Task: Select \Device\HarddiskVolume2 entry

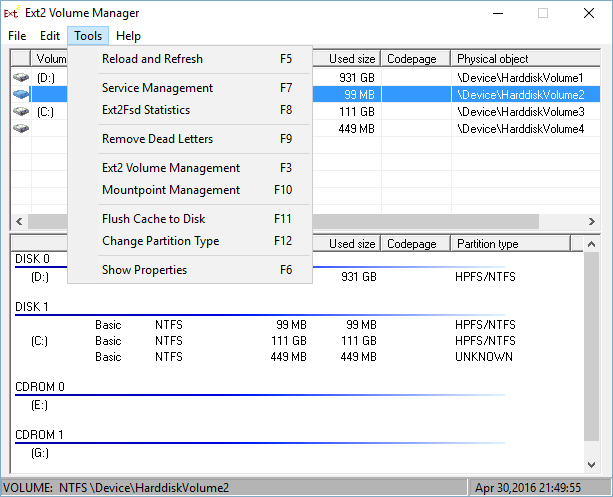Action: point(521,95)
